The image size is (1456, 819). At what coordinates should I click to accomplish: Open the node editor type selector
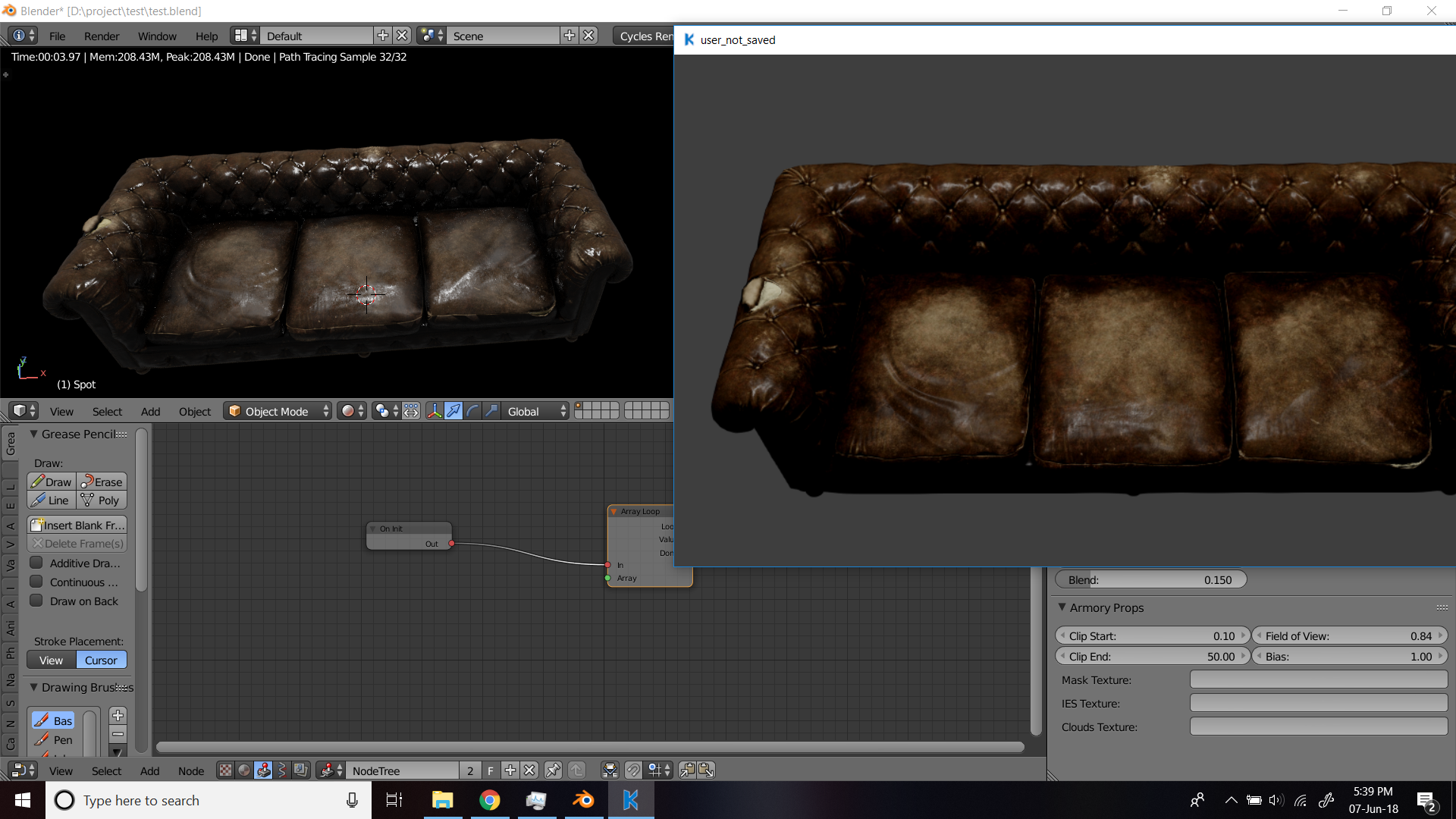(24, 770)
